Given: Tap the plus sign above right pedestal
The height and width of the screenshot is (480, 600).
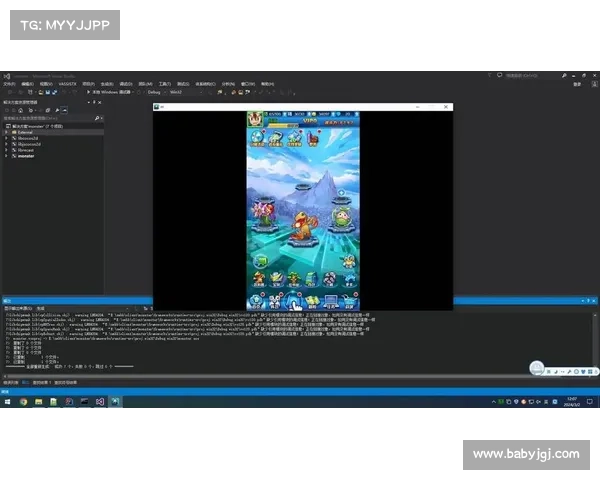Looking at the screenshot, I should [341, 193].
